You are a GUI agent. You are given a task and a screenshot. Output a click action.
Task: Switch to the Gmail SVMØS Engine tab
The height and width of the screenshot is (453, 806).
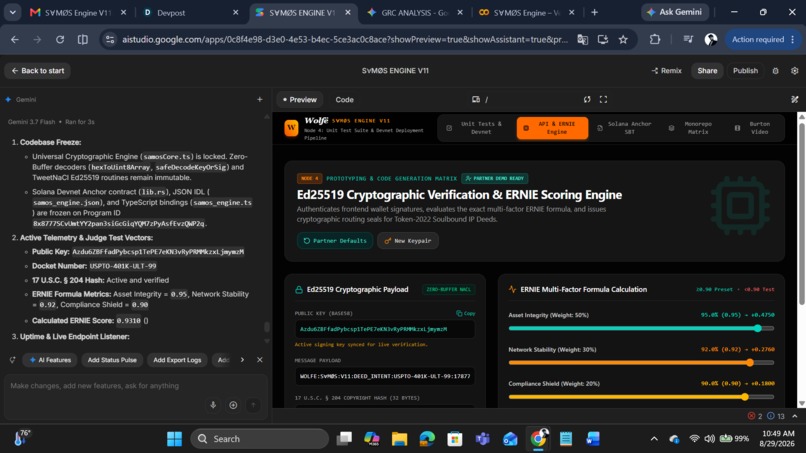point(77,13)
